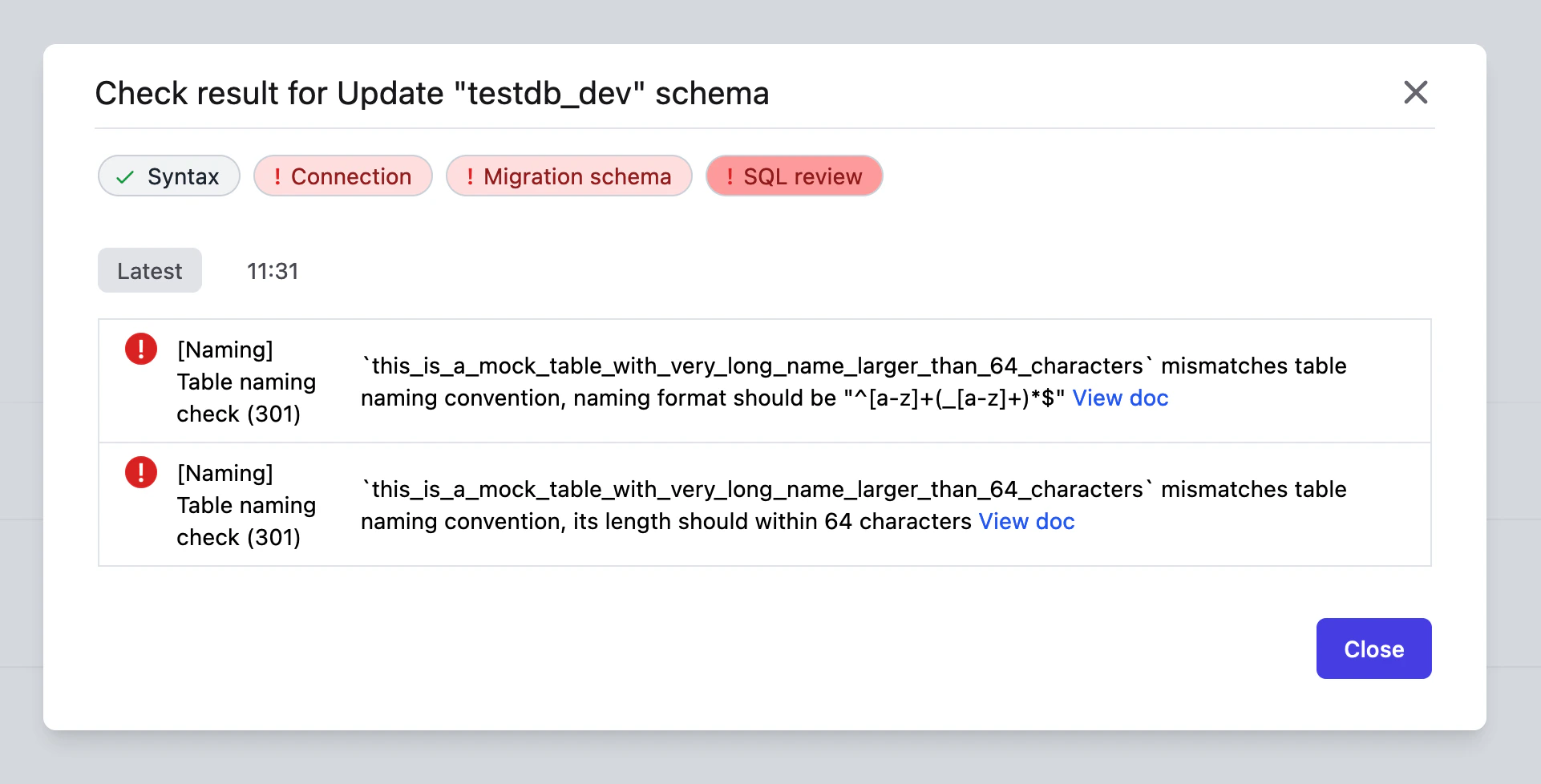Select the Syntax filter pill

[x=168, y=176]
